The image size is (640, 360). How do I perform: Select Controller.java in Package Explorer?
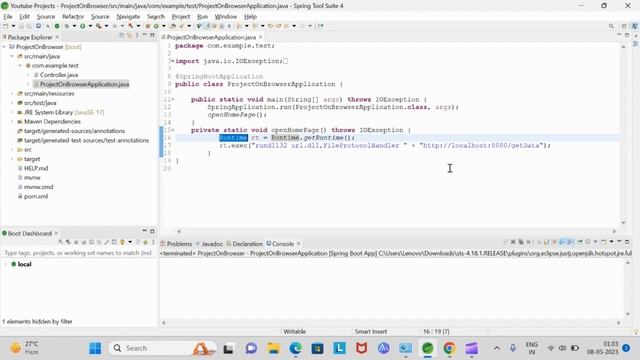59,75
